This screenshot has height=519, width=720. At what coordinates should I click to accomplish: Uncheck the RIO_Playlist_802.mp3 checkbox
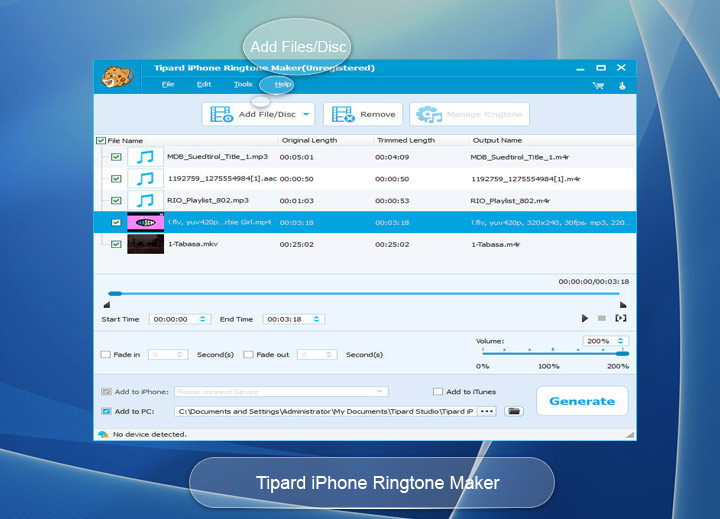click(116, 201)
